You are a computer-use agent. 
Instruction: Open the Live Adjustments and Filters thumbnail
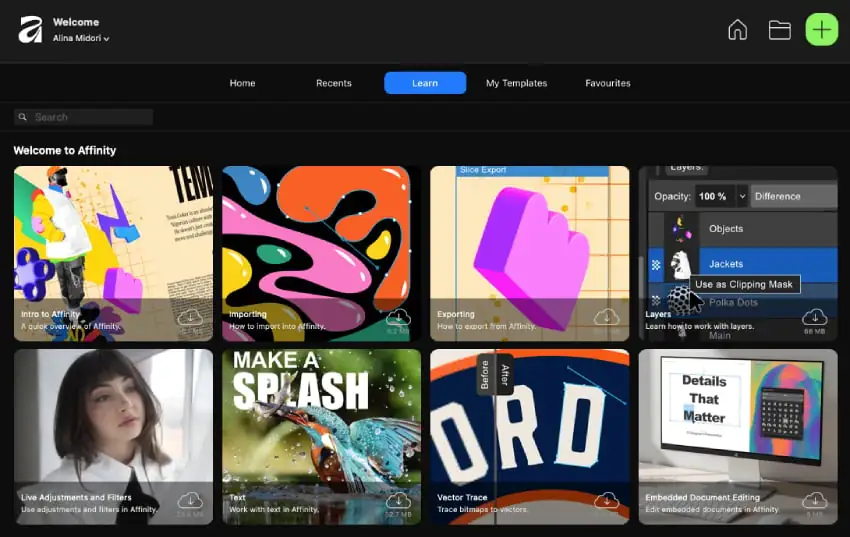tap(113, 437)
